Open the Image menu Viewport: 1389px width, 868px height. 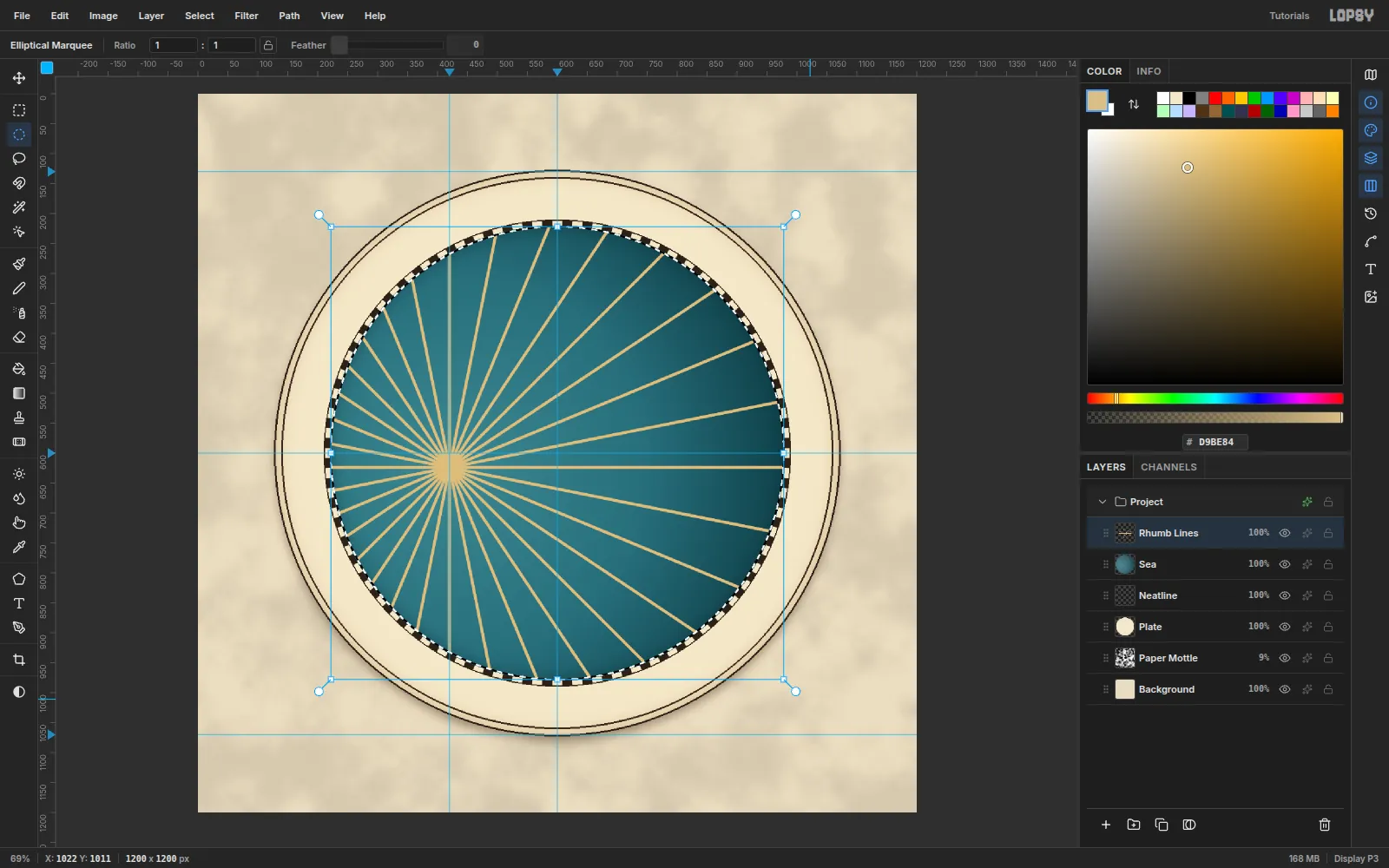[x=103, y=16]
